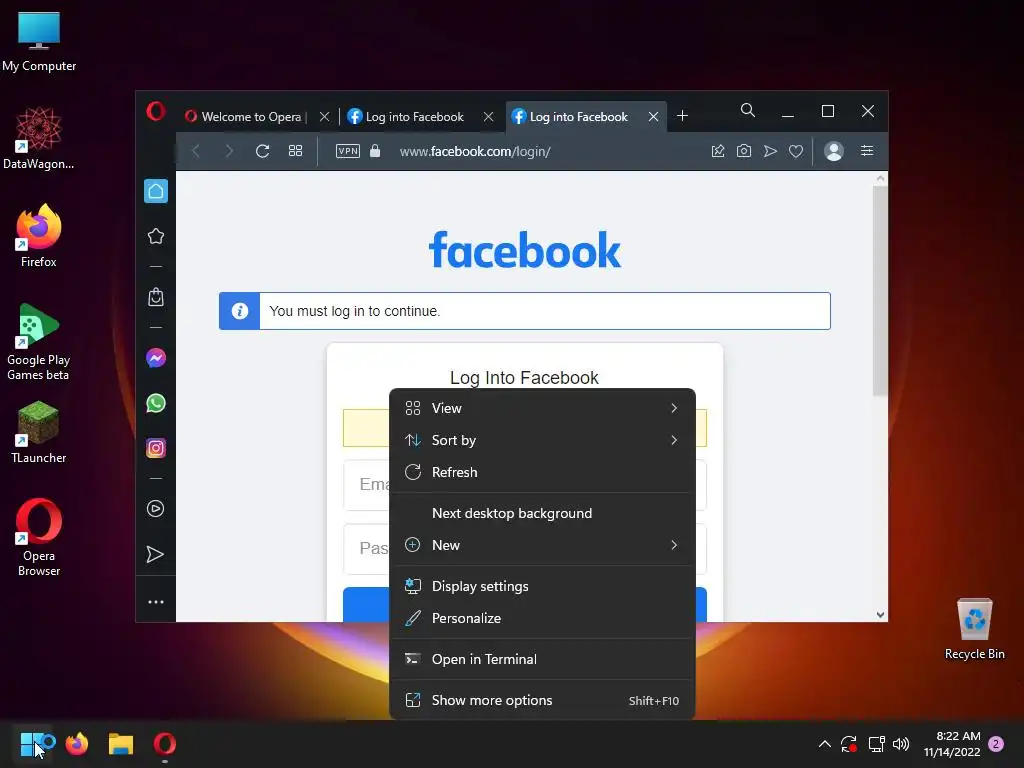Open Messenger in the Opera sidebar

coord(156,358)
